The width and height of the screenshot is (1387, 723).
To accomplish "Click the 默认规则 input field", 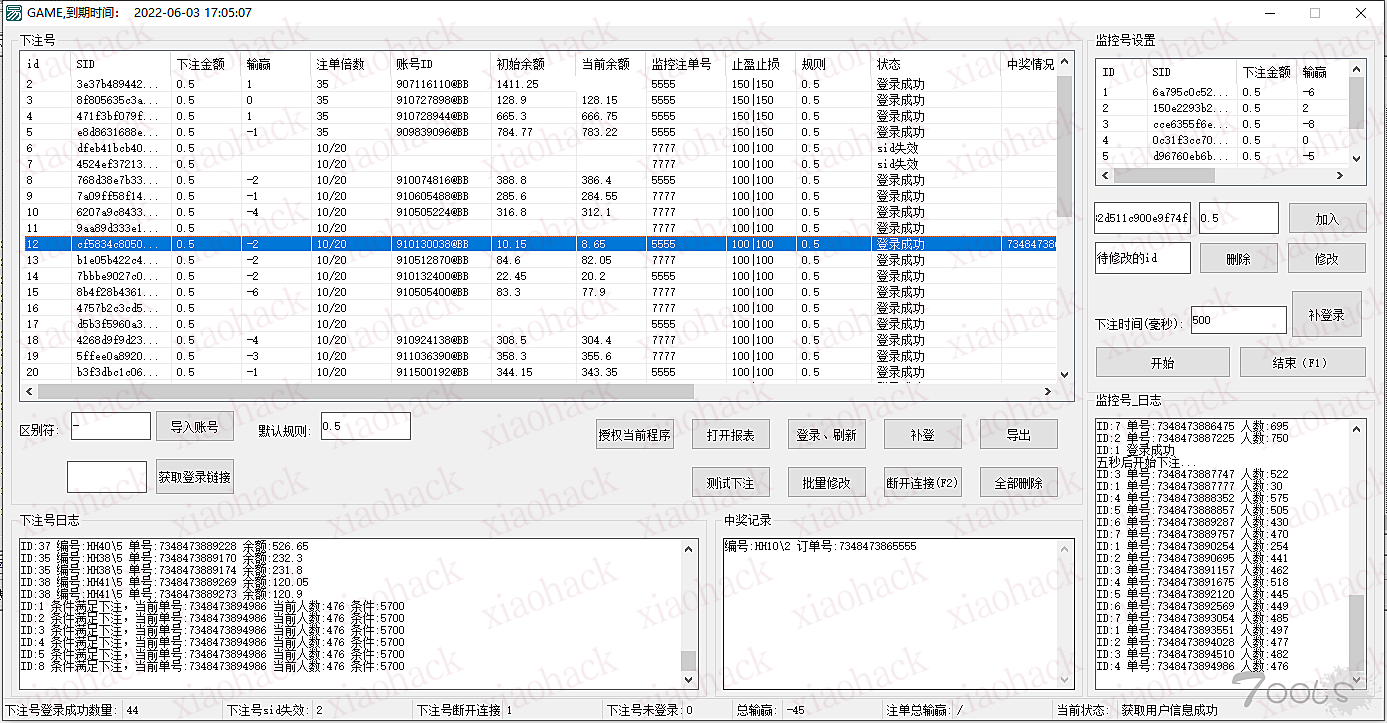I will 365,426.
